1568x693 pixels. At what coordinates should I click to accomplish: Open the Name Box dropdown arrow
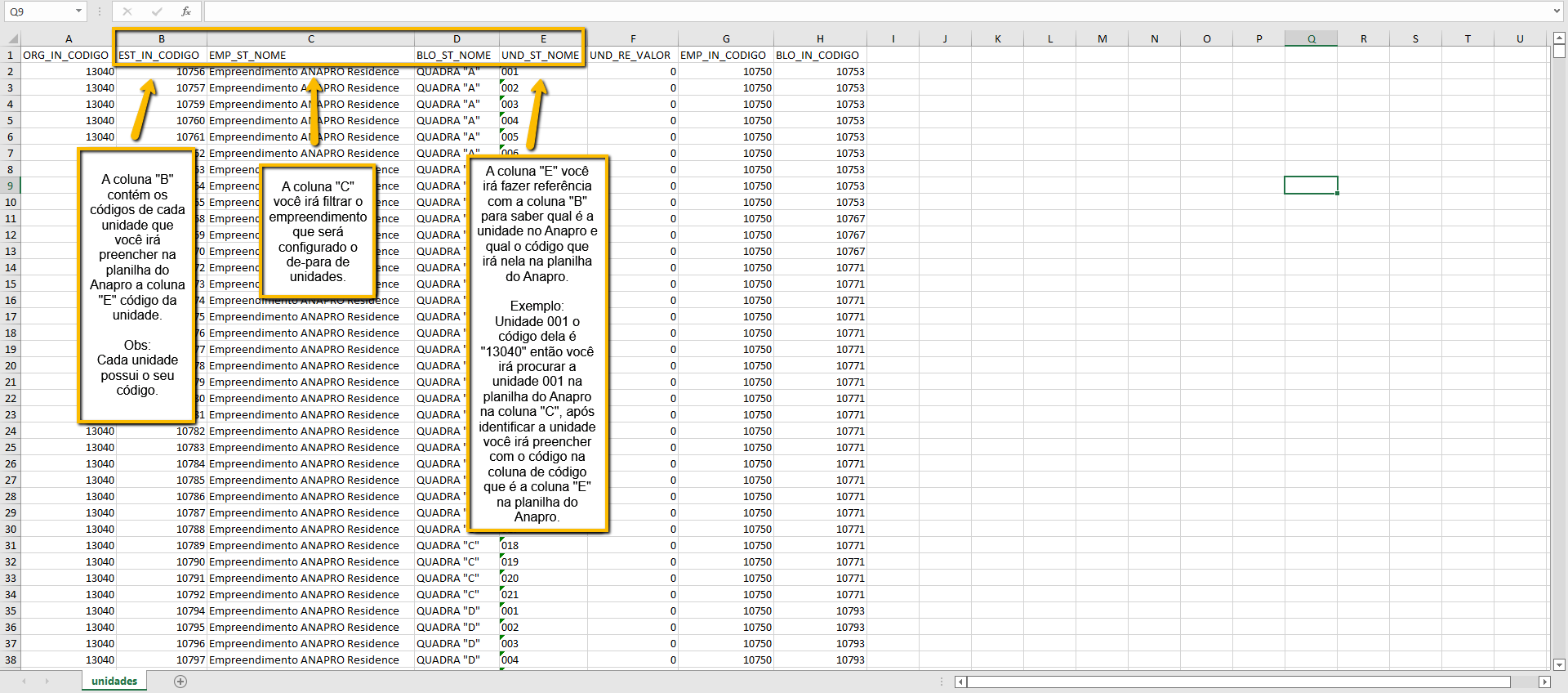(x=78, y=11)
